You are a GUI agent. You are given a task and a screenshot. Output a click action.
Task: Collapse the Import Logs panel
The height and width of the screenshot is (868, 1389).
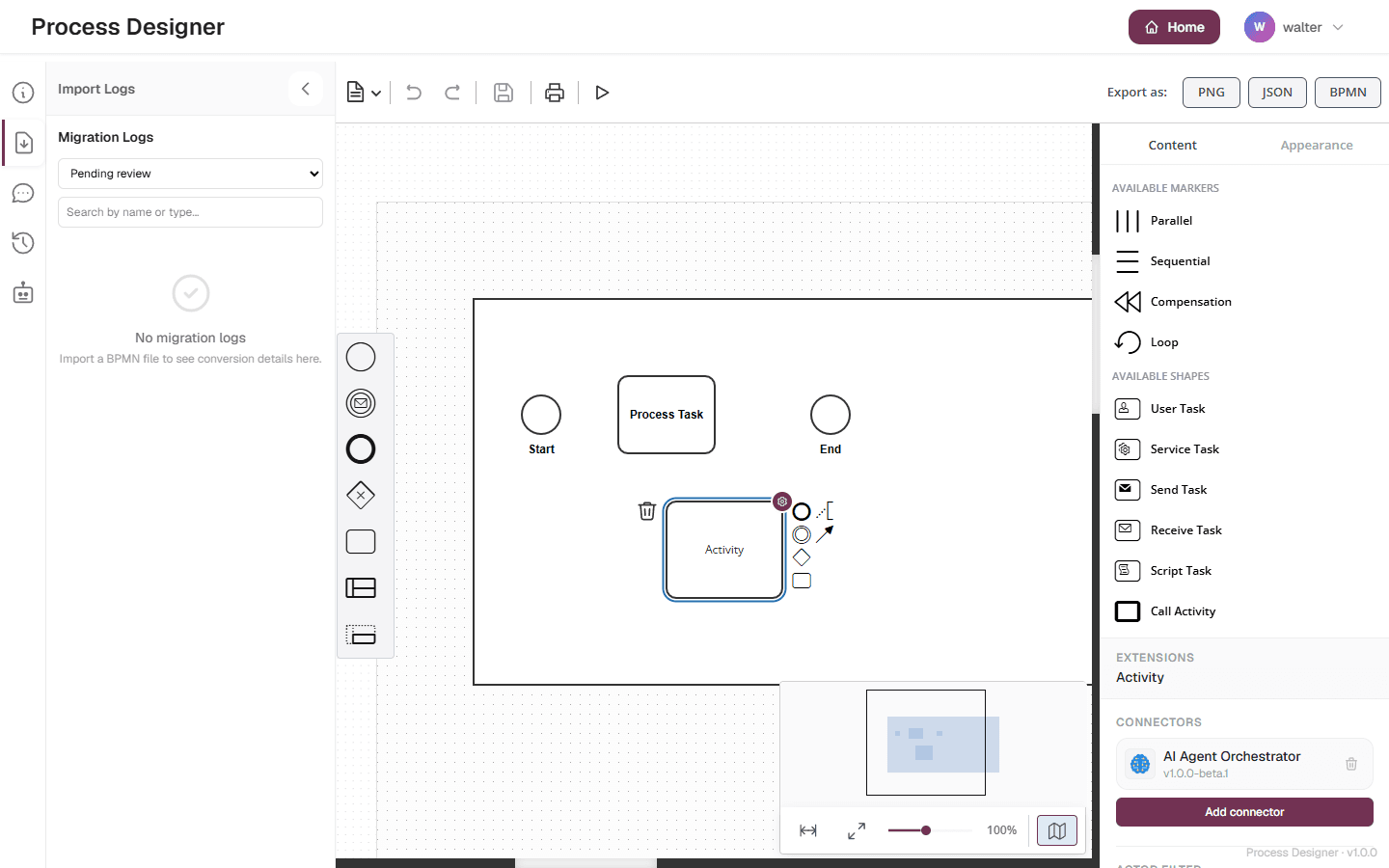[305, 89]
